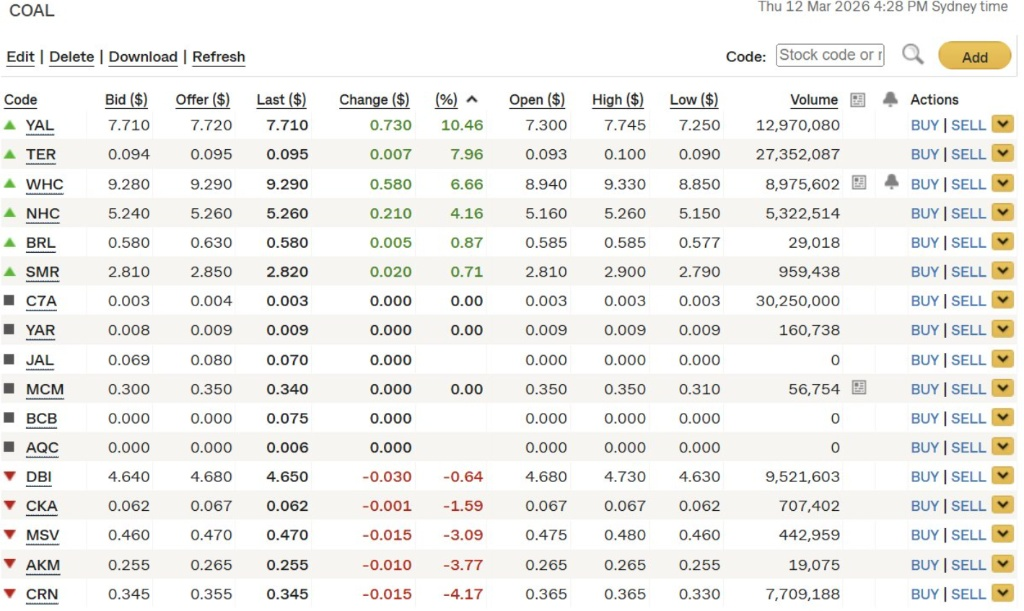Image resolution: width=1024 pixels, height=611 pixels.
Task: Open the news icon in MCM row
Action: [x=858, y=388]
